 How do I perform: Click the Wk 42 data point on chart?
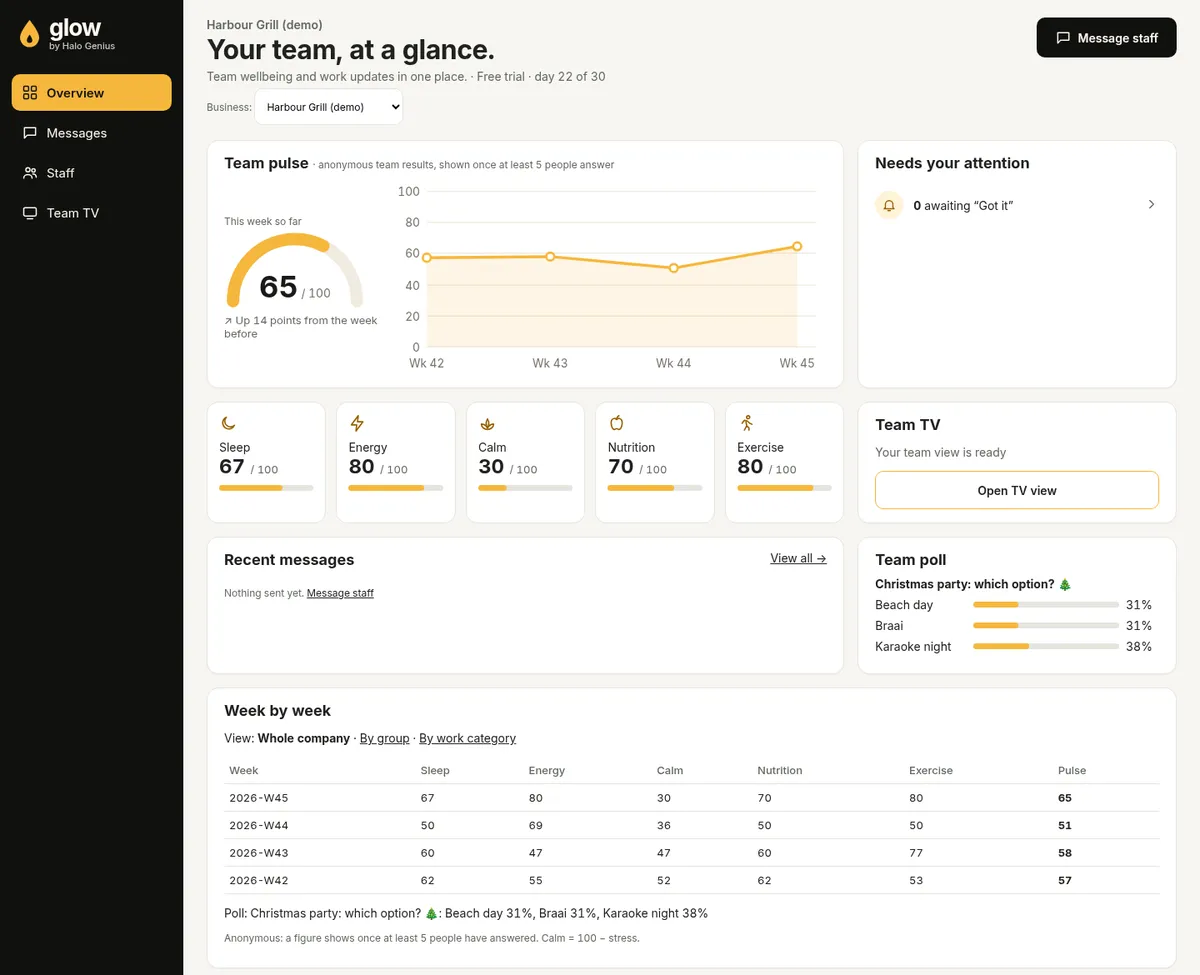[427, 258]
